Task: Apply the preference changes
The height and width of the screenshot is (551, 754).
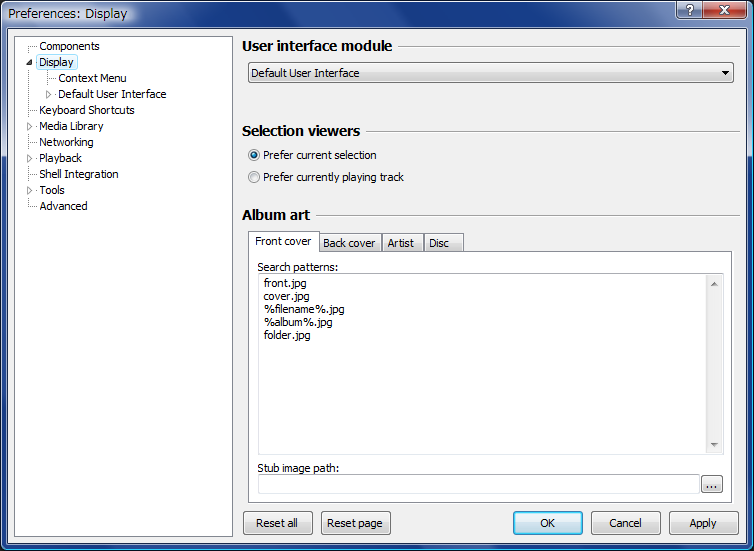Action: (x=704, y=523)
